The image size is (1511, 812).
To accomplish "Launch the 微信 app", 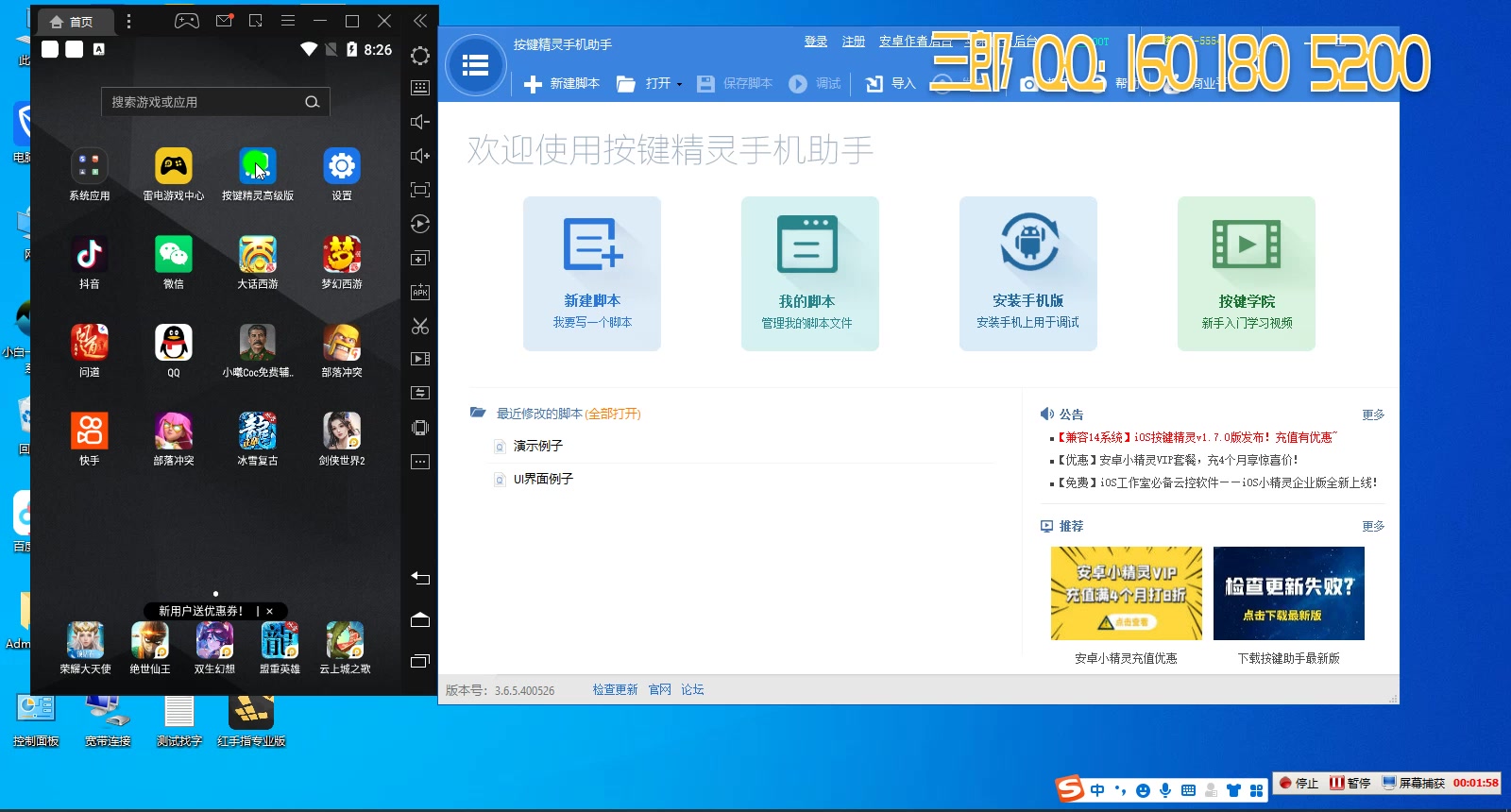I will pyautogui.click(x=174, y=262).
